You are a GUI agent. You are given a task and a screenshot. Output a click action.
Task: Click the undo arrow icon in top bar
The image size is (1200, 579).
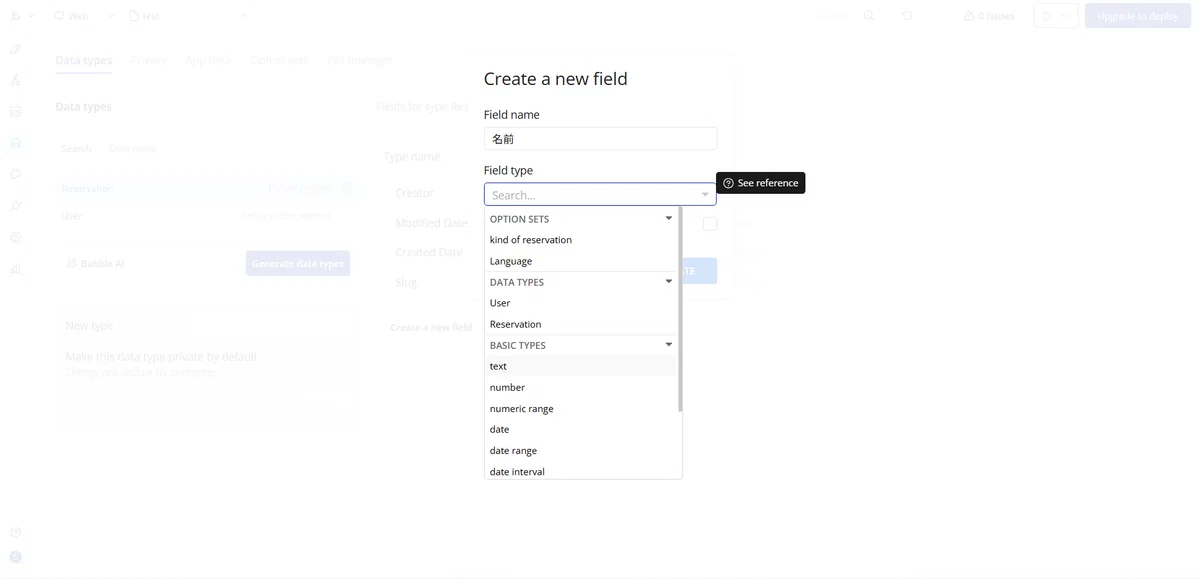906,16
